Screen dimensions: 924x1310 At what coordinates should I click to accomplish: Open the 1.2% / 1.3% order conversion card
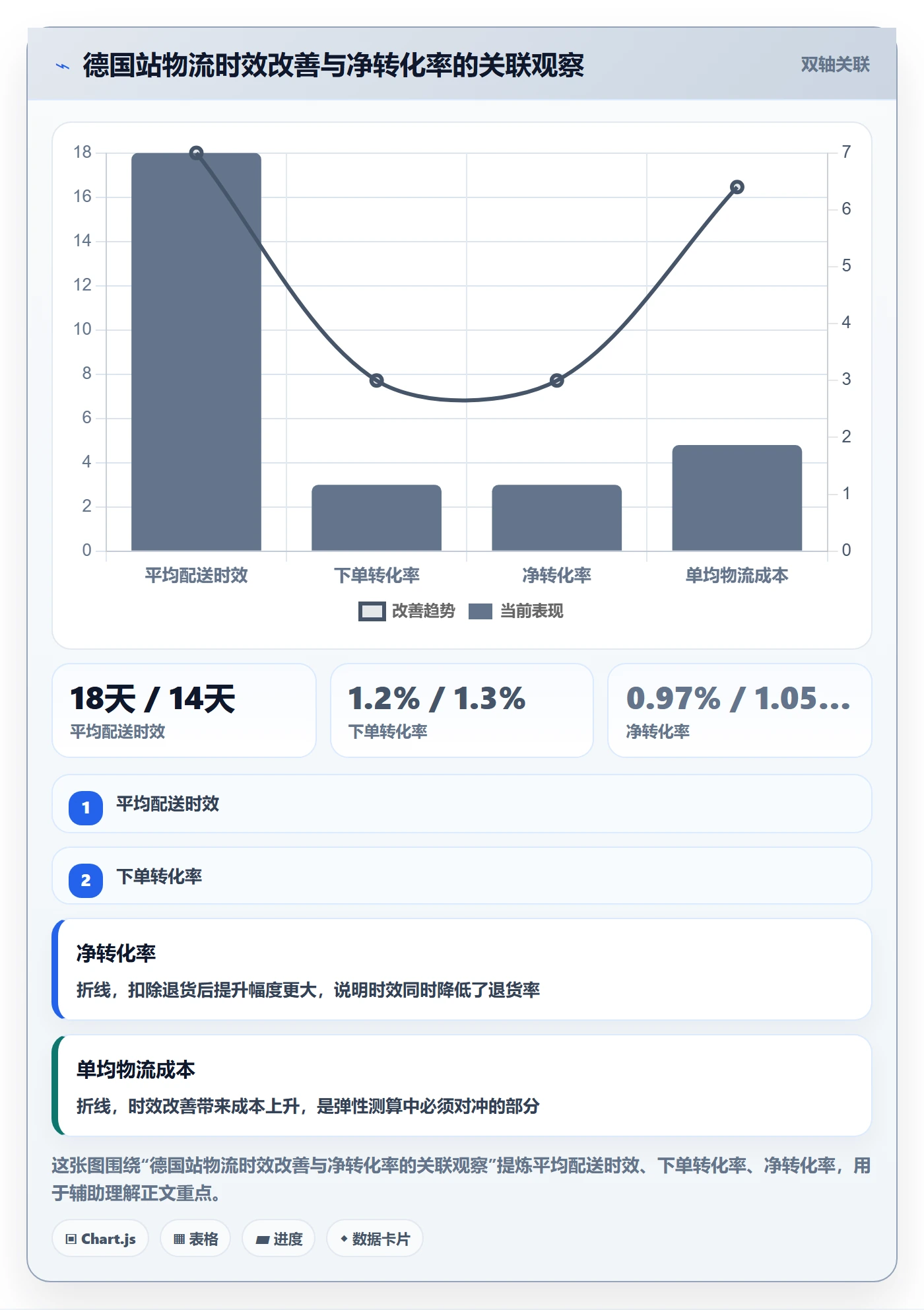click(462, 710)
